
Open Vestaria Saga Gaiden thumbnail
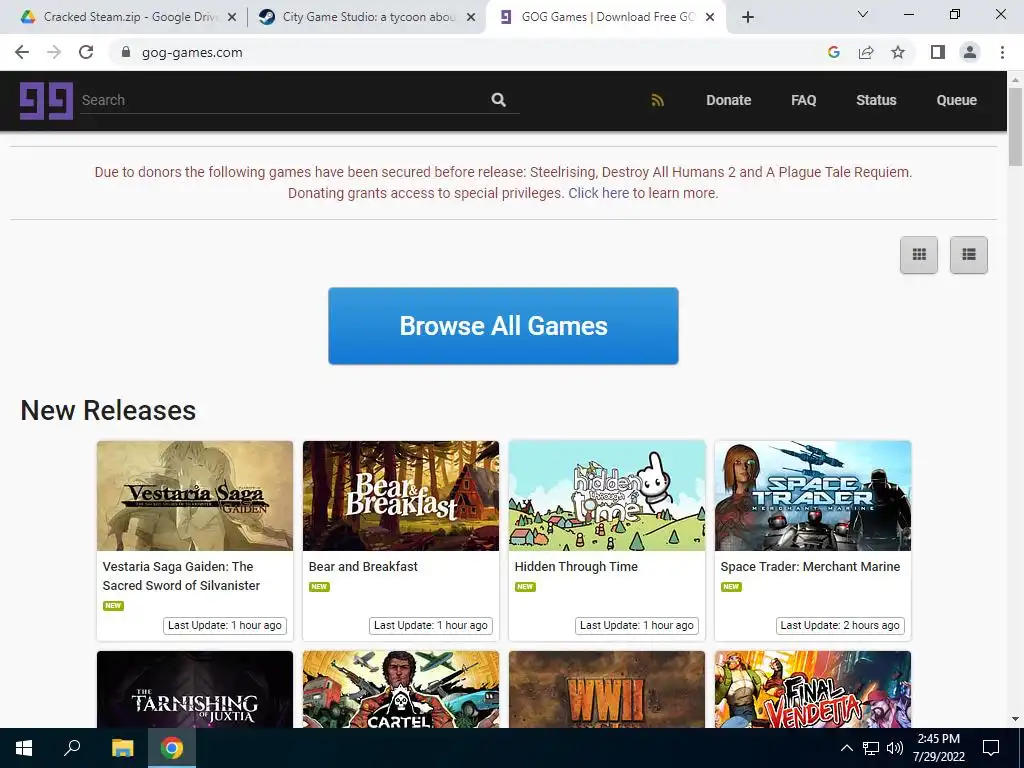[x=195, y=496]
